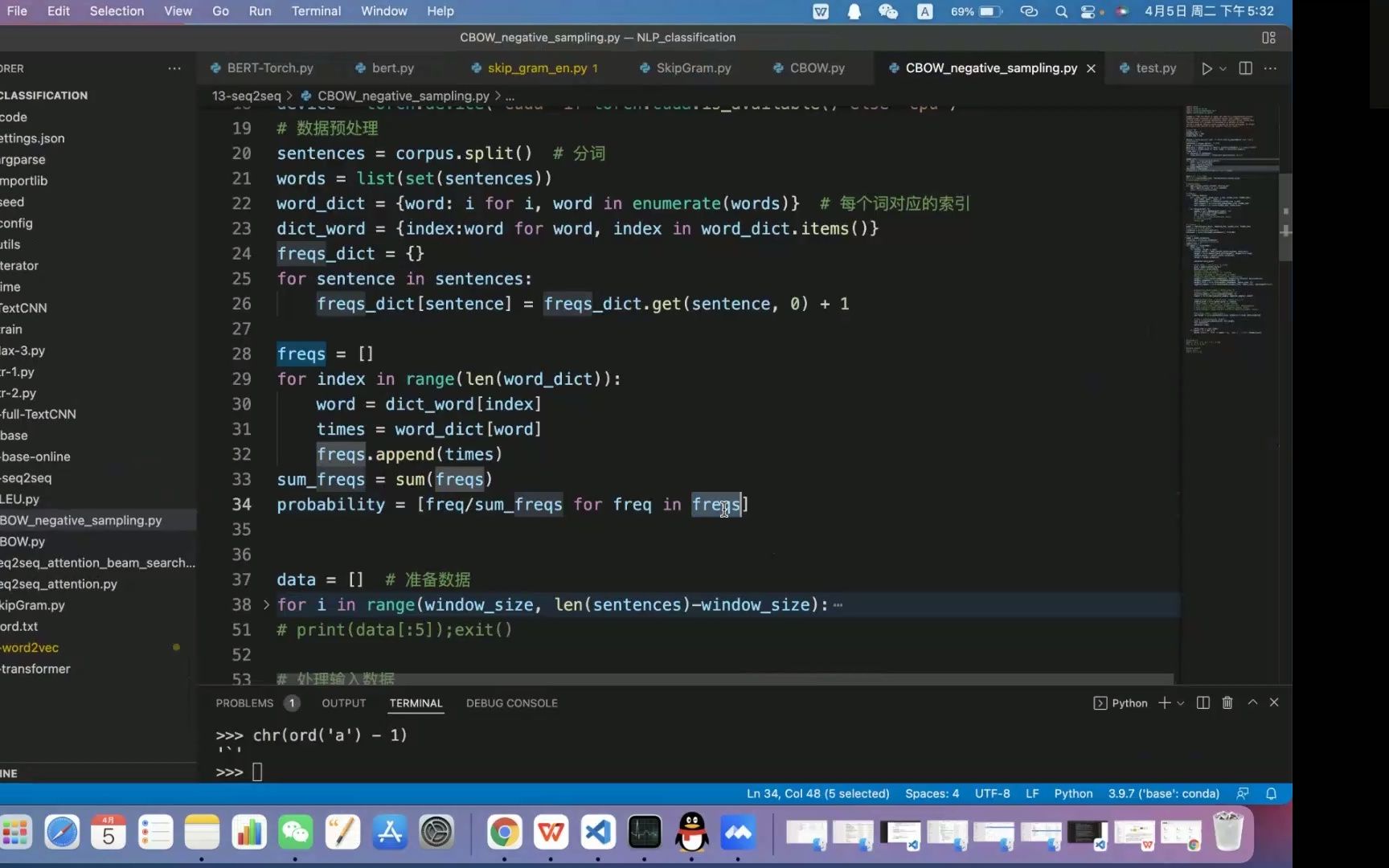1389x868 pixels.
Task: Open PROBLEMS panel tab
Action: 244,703
